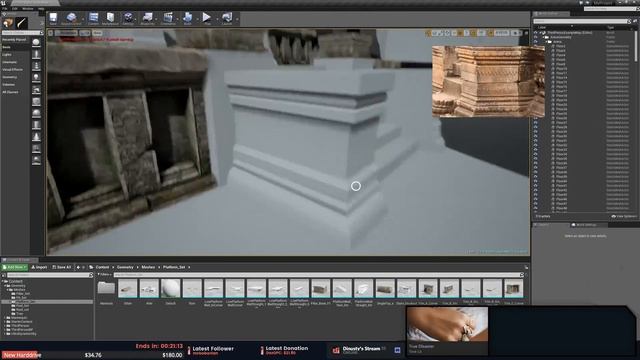Click the Save All button
Viewport: 640px width, 360px height.
point(62,267)
